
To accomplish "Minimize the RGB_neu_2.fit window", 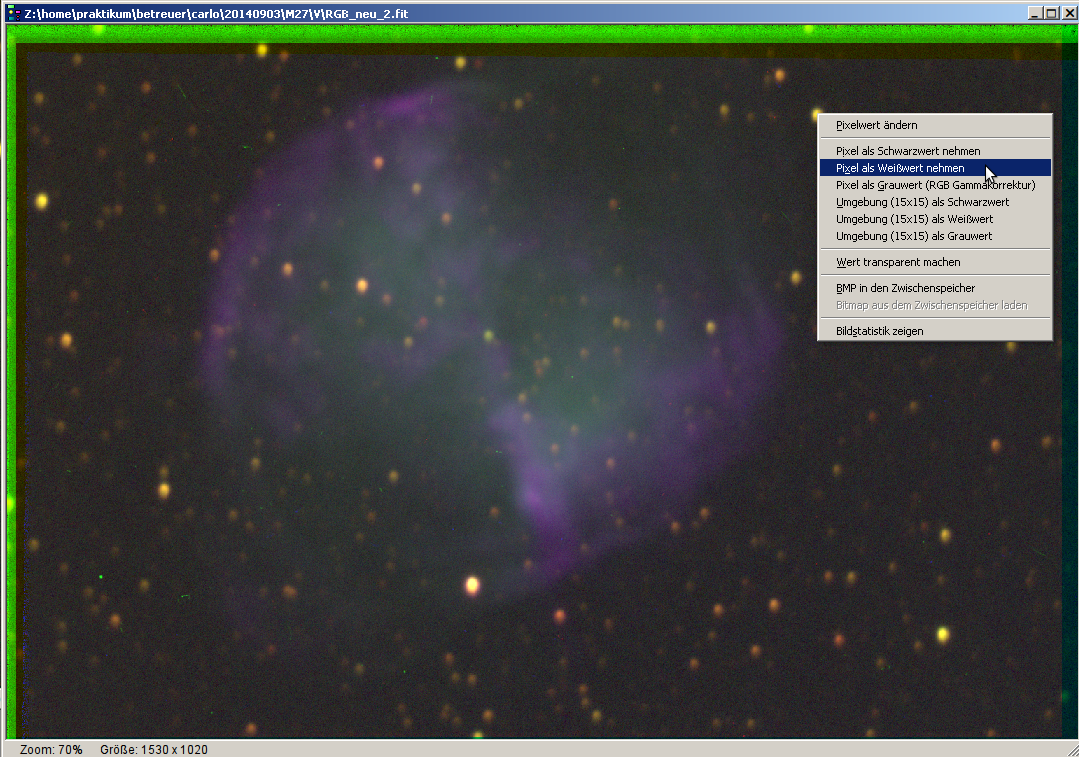I will tap(1034, 13).
